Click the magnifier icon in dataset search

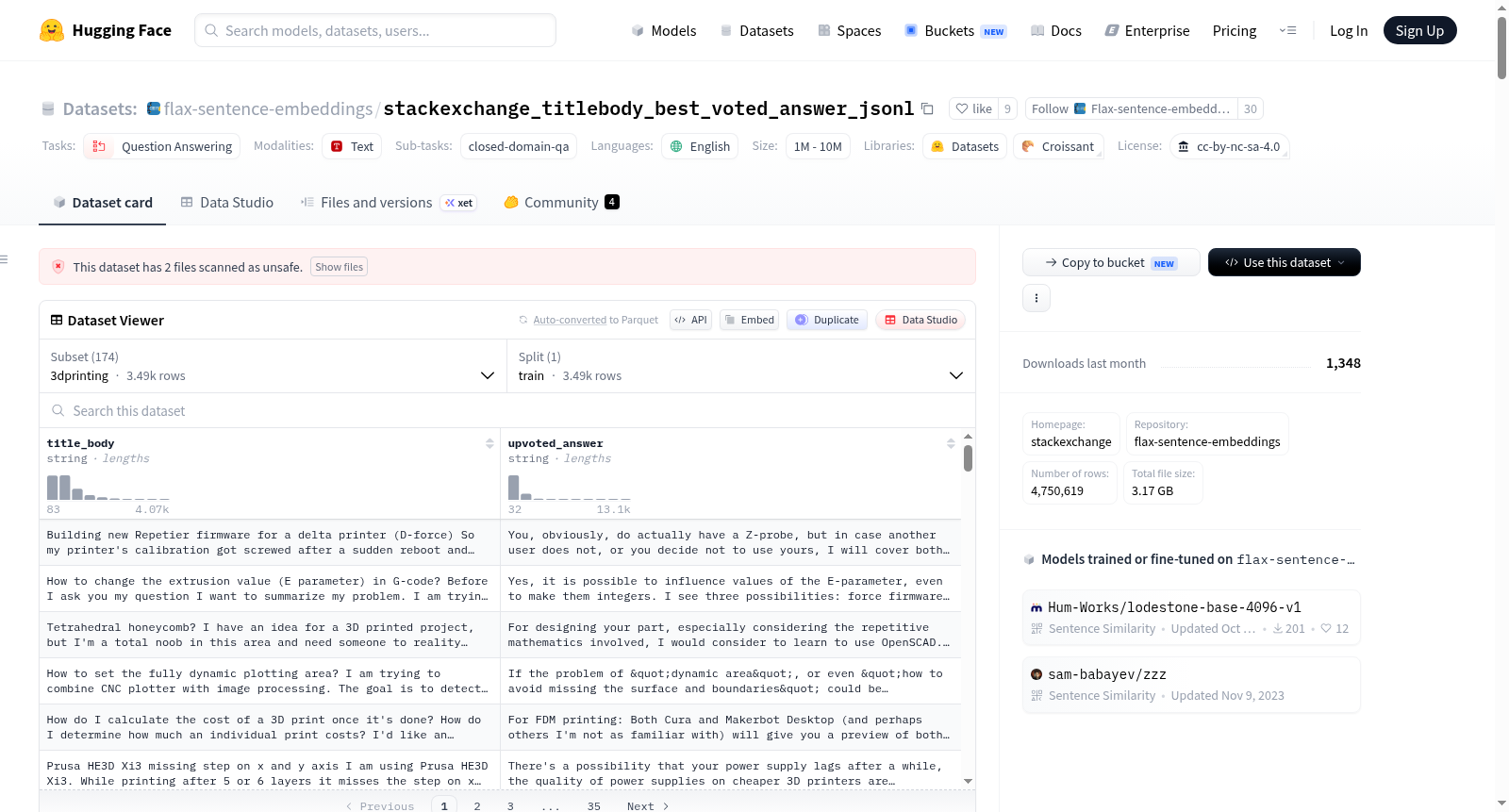point(58,411)
